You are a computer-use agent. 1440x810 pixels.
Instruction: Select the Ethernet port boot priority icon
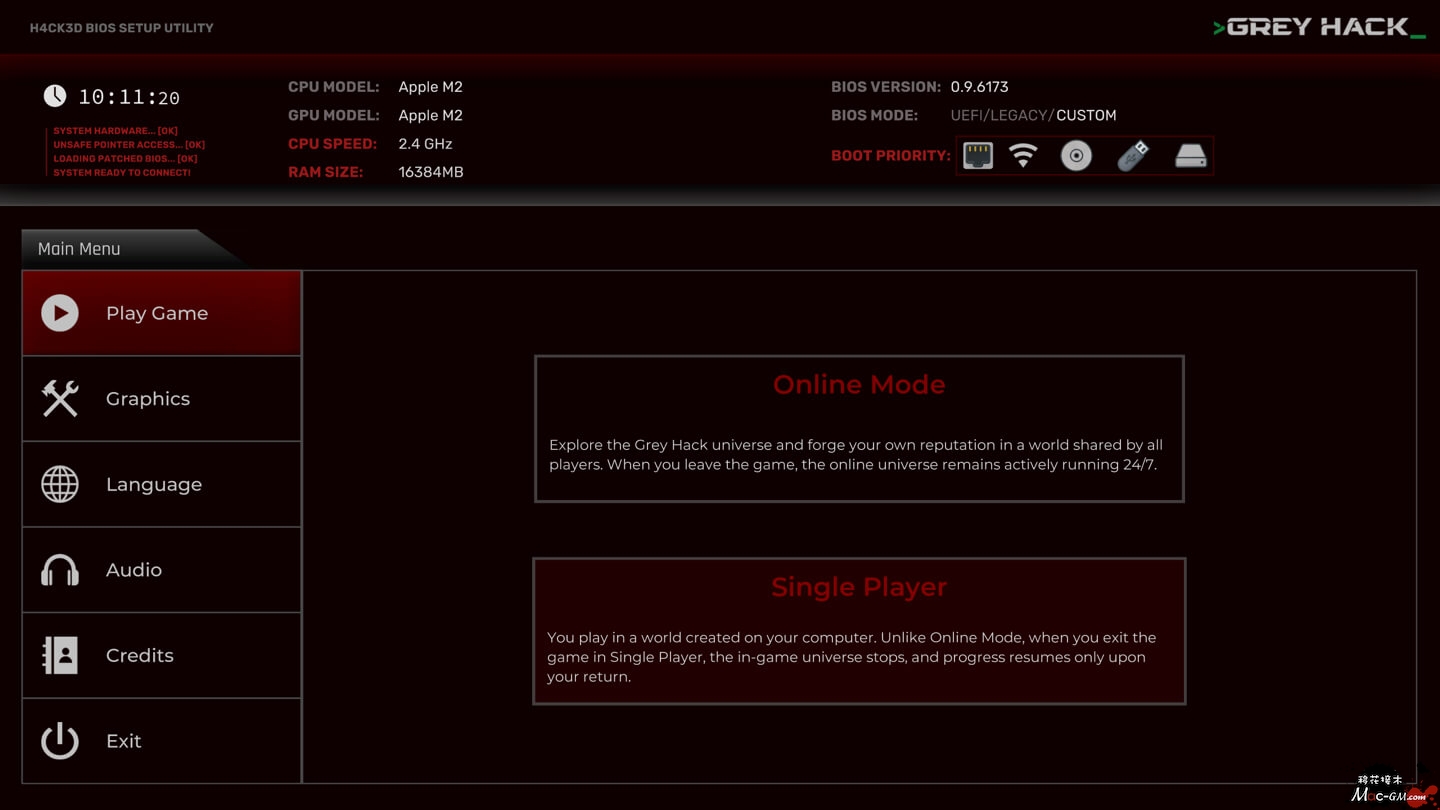(978, 155)
